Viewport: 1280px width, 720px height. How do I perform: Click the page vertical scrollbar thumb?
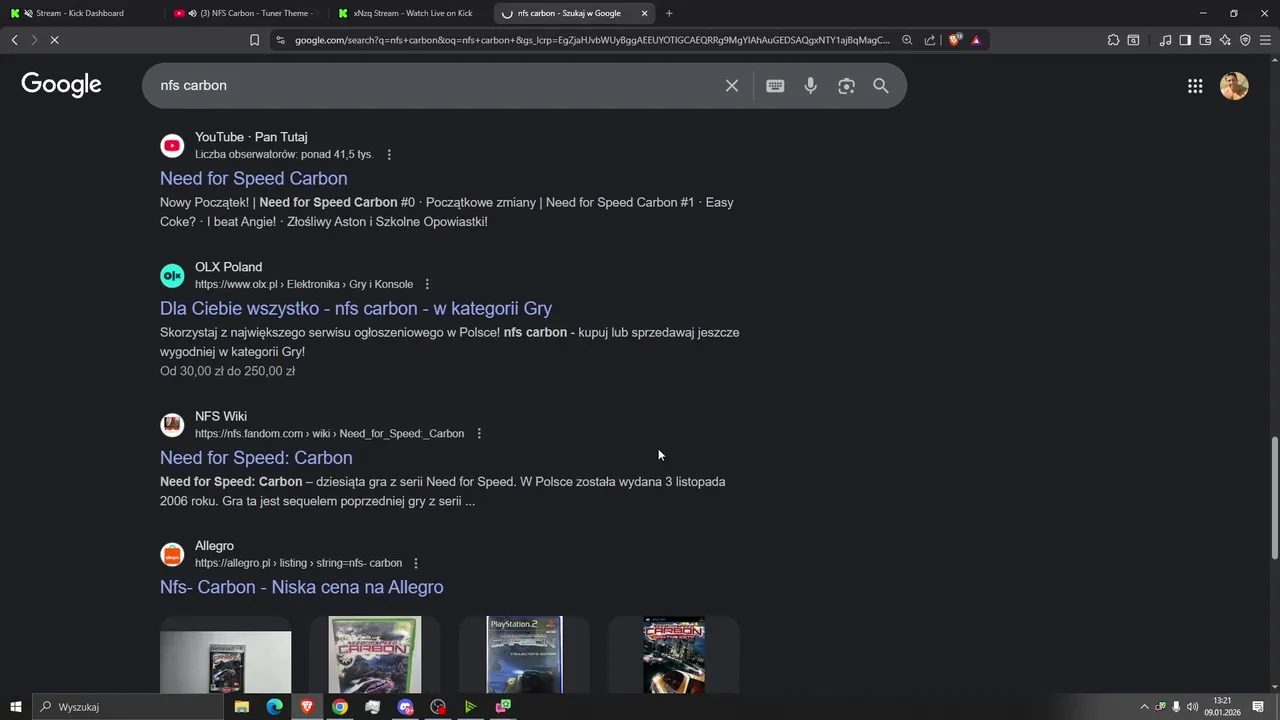(x=1274, y=498)
